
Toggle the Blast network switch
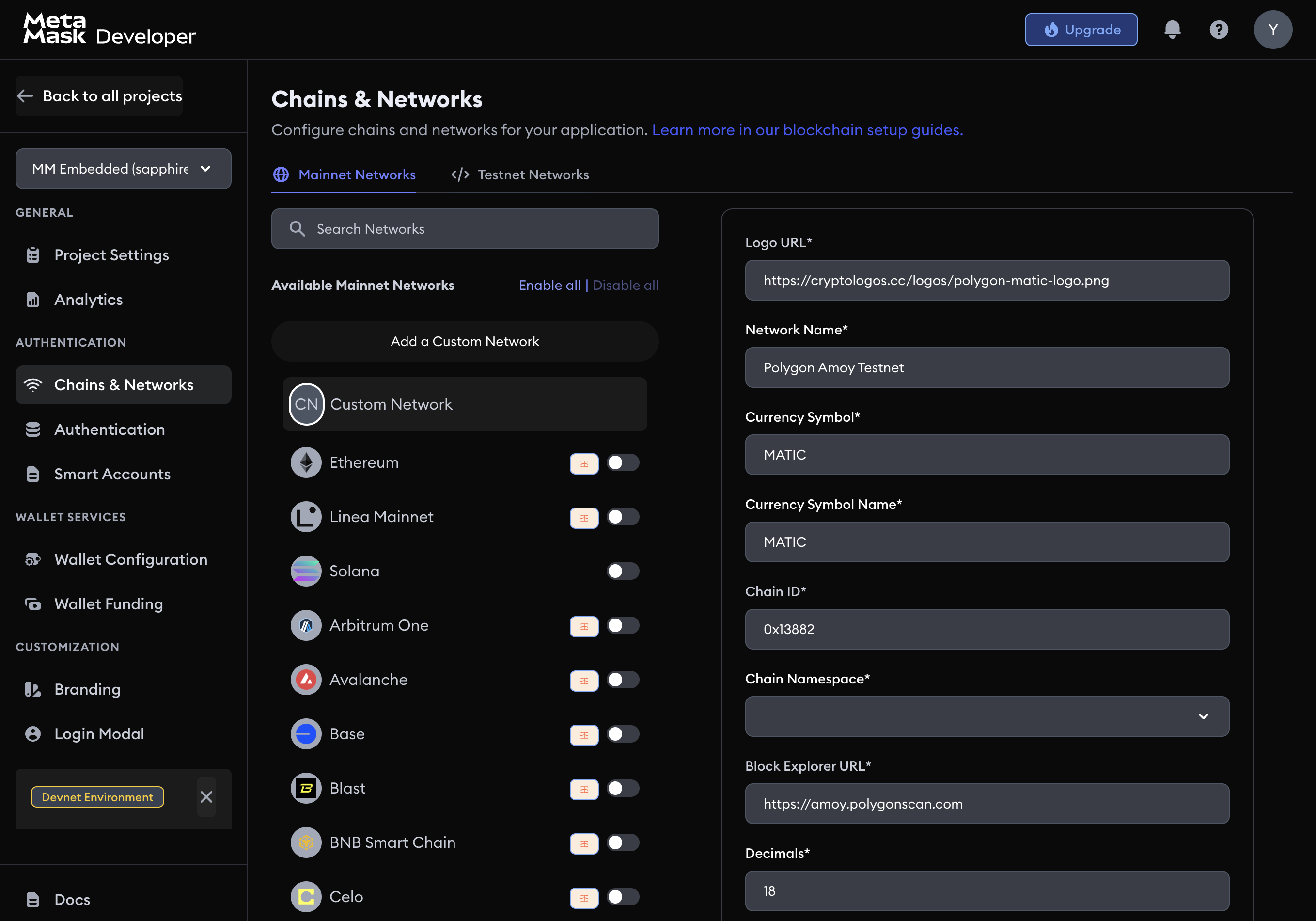click(623, 788)
